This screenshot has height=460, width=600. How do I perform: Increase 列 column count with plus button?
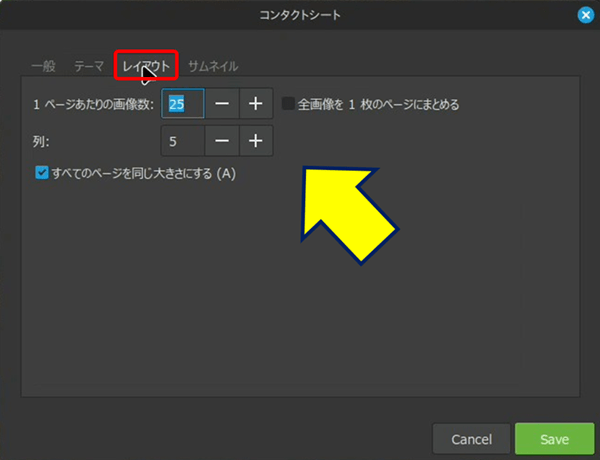point(256,141)
